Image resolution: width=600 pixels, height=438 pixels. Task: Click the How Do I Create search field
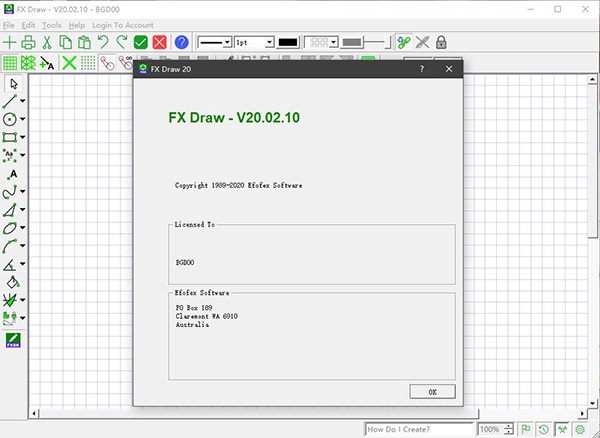point(419,429)
